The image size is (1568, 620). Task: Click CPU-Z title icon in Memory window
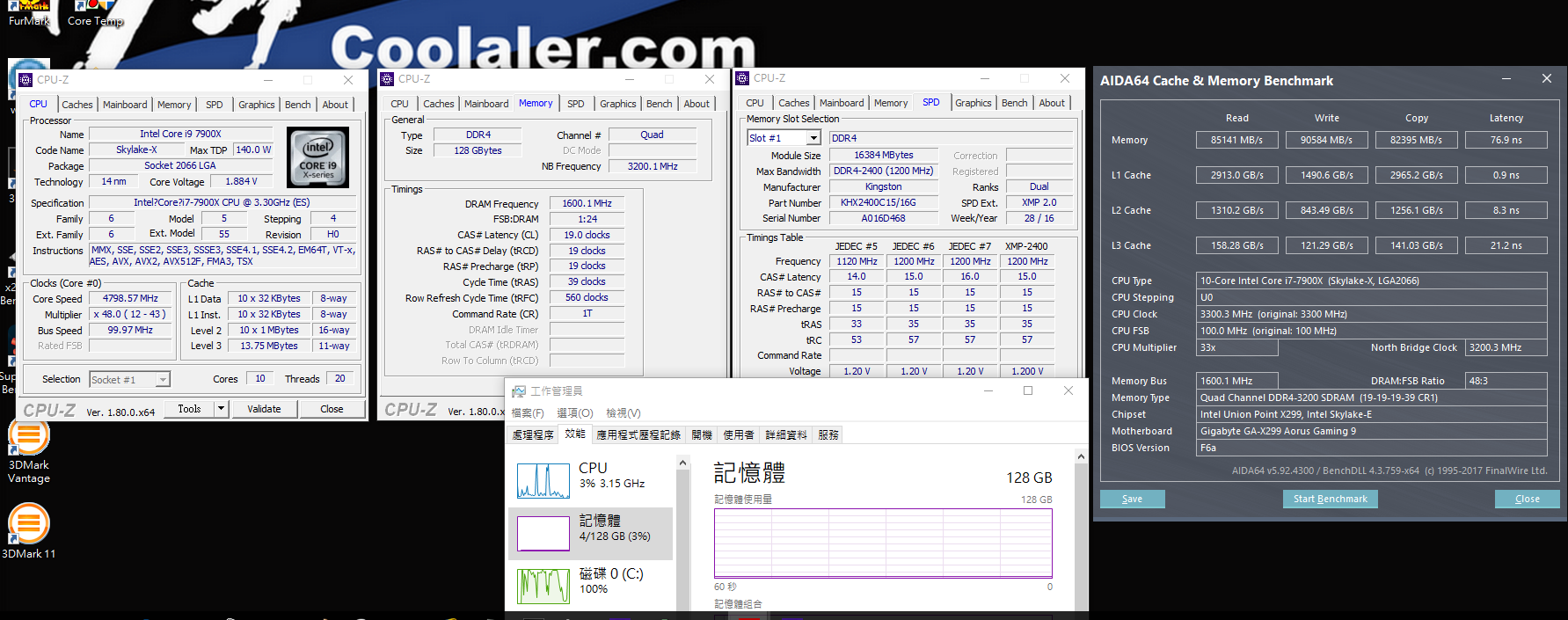point(387,78)
